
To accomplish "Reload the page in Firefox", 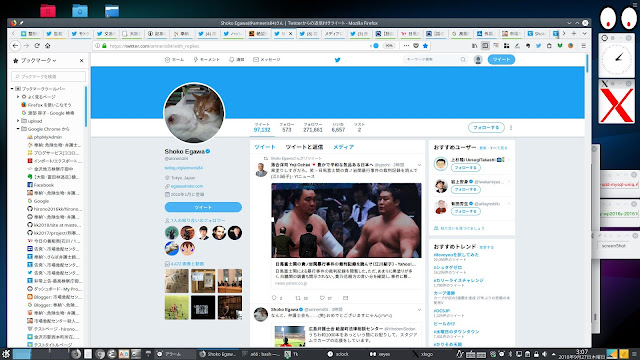I will point(37,46).
